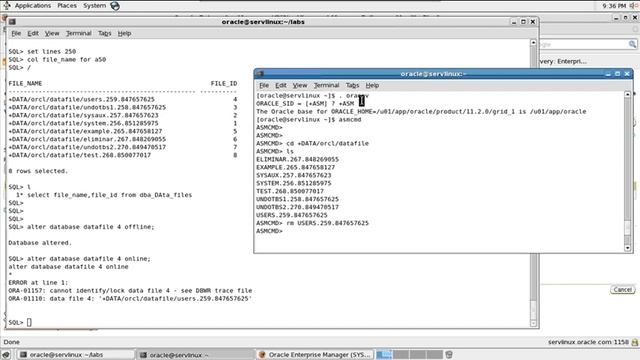The height and width of the screenshot is (360, 640).
Task: Click 'ORA-01110' error line in SQL terminal
Action: pos(130,299)
